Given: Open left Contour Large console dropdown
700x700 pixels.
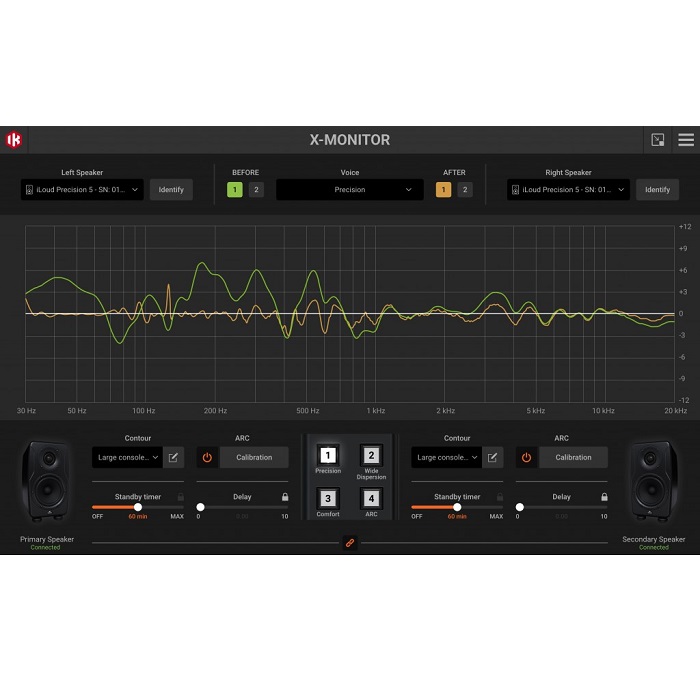Looking at the screenshot, I should 127,458.
